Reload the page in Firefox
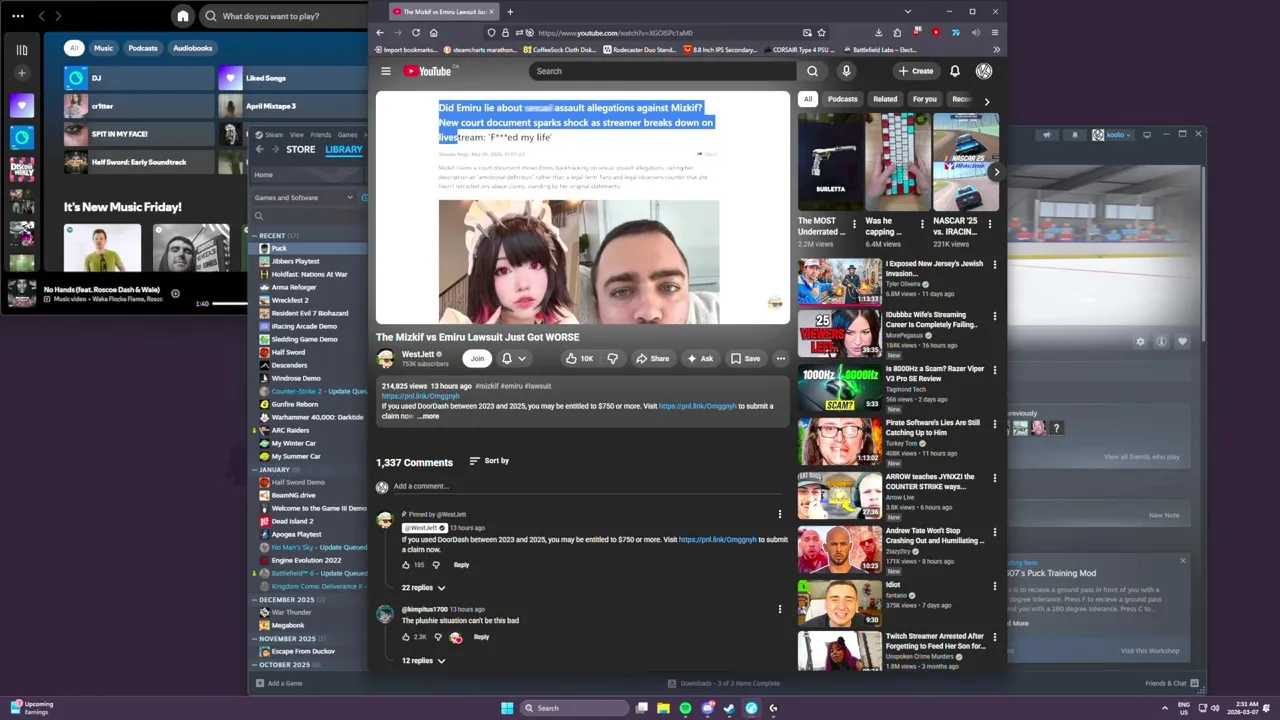The height and width of the screenshot is (720, 1280). pyautogui.click(x=416, y=32)
